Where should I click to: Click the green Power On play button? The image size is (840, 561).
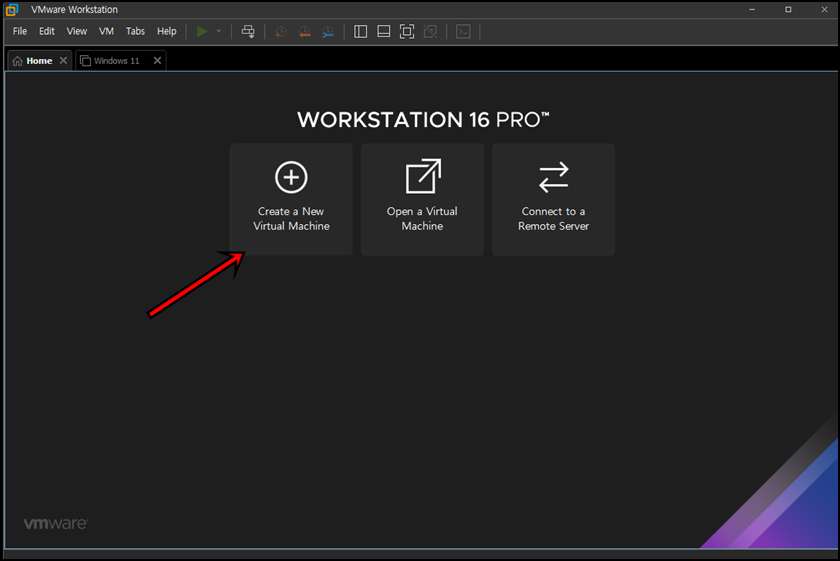tap(202, 32)
